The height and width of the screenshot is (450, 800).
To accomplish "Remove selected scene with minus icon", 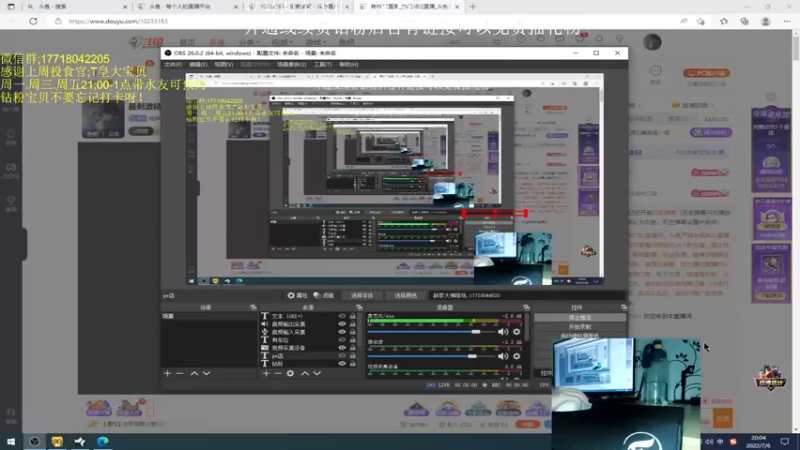I will (180, 373).
